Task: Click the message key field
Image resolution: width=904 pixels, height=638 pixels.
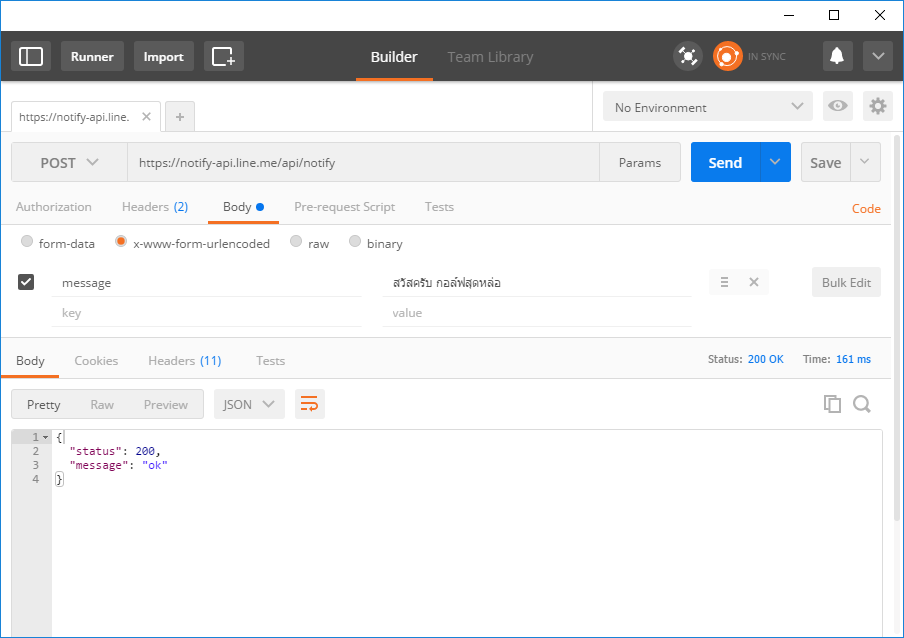Action: 206,282
